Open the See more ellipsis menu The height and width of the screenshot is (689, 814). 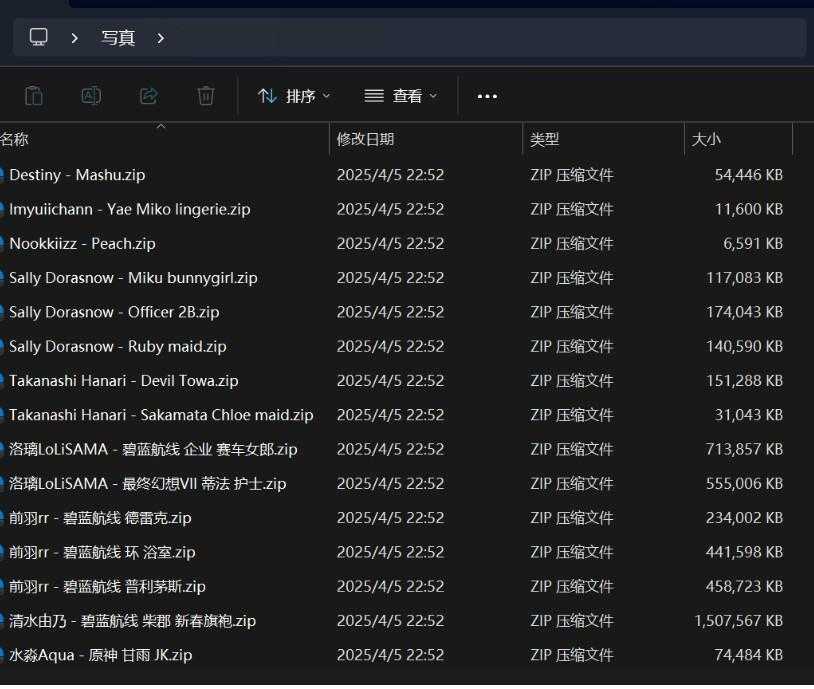tap(487, 95)
